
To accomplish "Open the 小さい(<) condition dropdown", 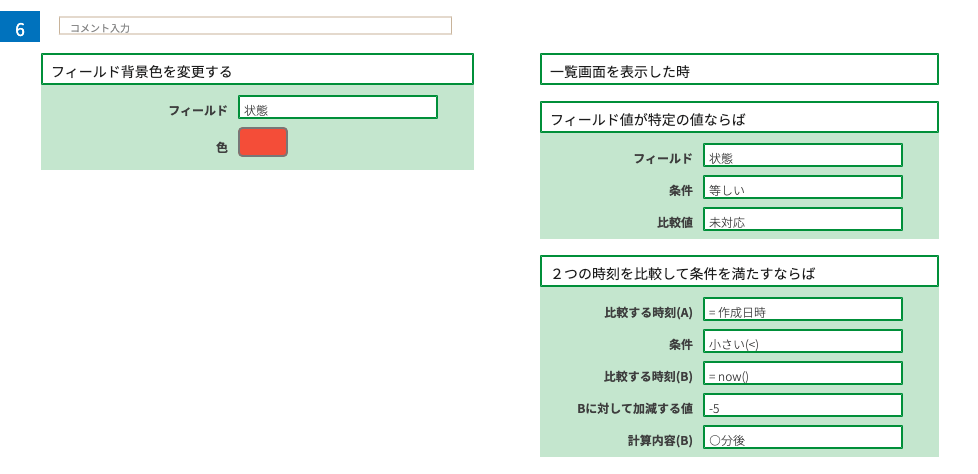I will click(x=803, y=341).
